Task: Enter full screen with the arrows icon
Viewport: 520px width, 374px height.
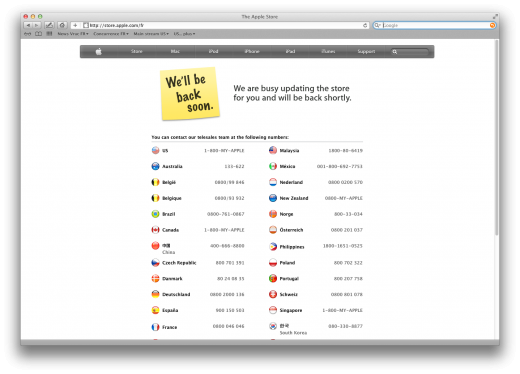Action: click(x=495, y=16)
